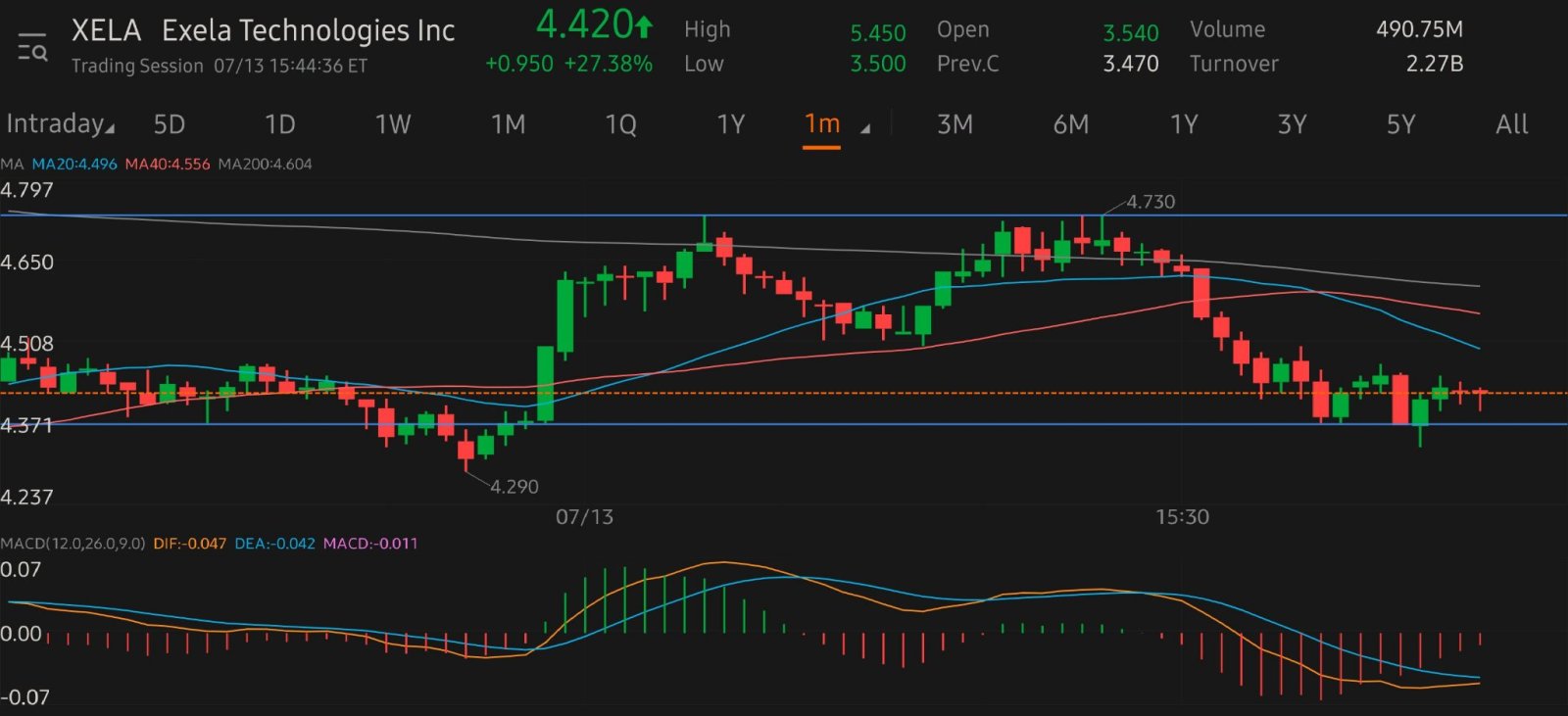Click the XELA ticker symbol
This screenshot has height=716, width=1568.
(106, 30)
